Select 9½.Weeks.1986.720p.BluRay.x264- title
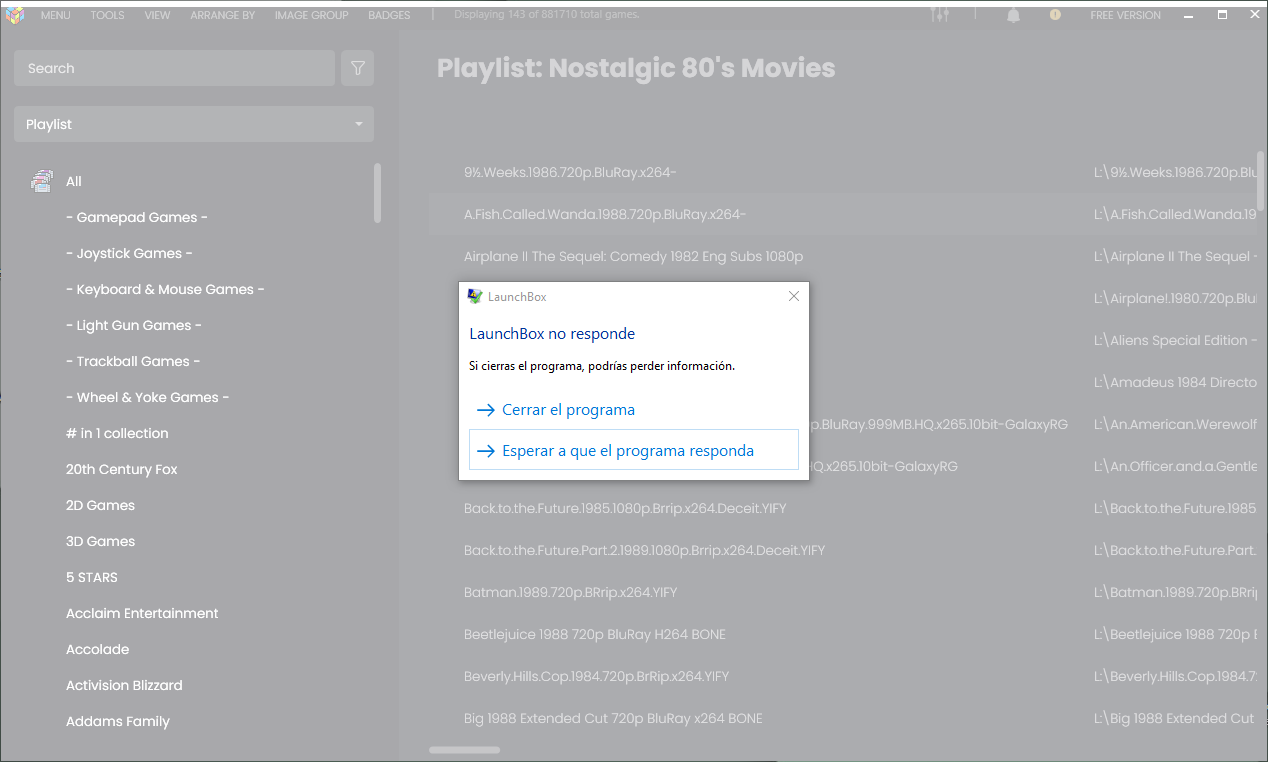The height and width of the screenshot is (762, 1268). (570, 172)
